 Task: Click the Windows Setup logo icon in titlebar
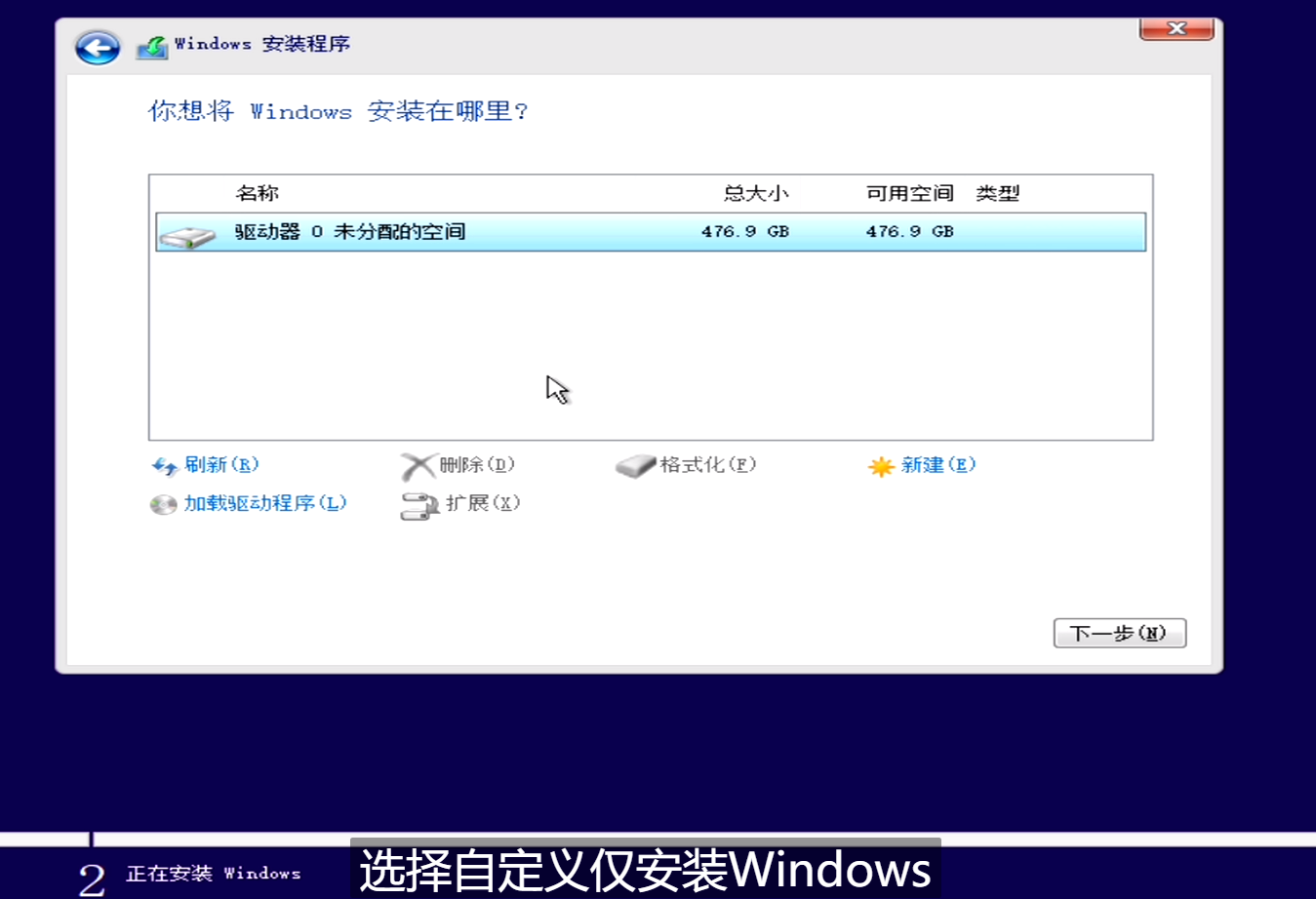(x=151, y=44)
